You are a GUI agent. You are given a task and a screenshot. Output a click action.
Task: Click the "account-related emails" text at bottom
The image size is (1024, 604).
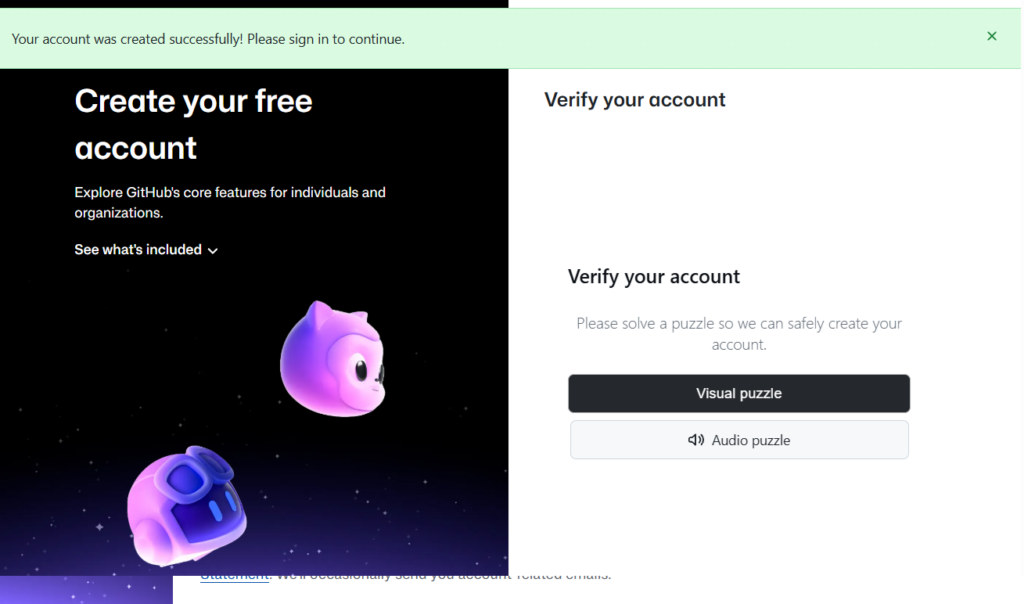(540, 576)
